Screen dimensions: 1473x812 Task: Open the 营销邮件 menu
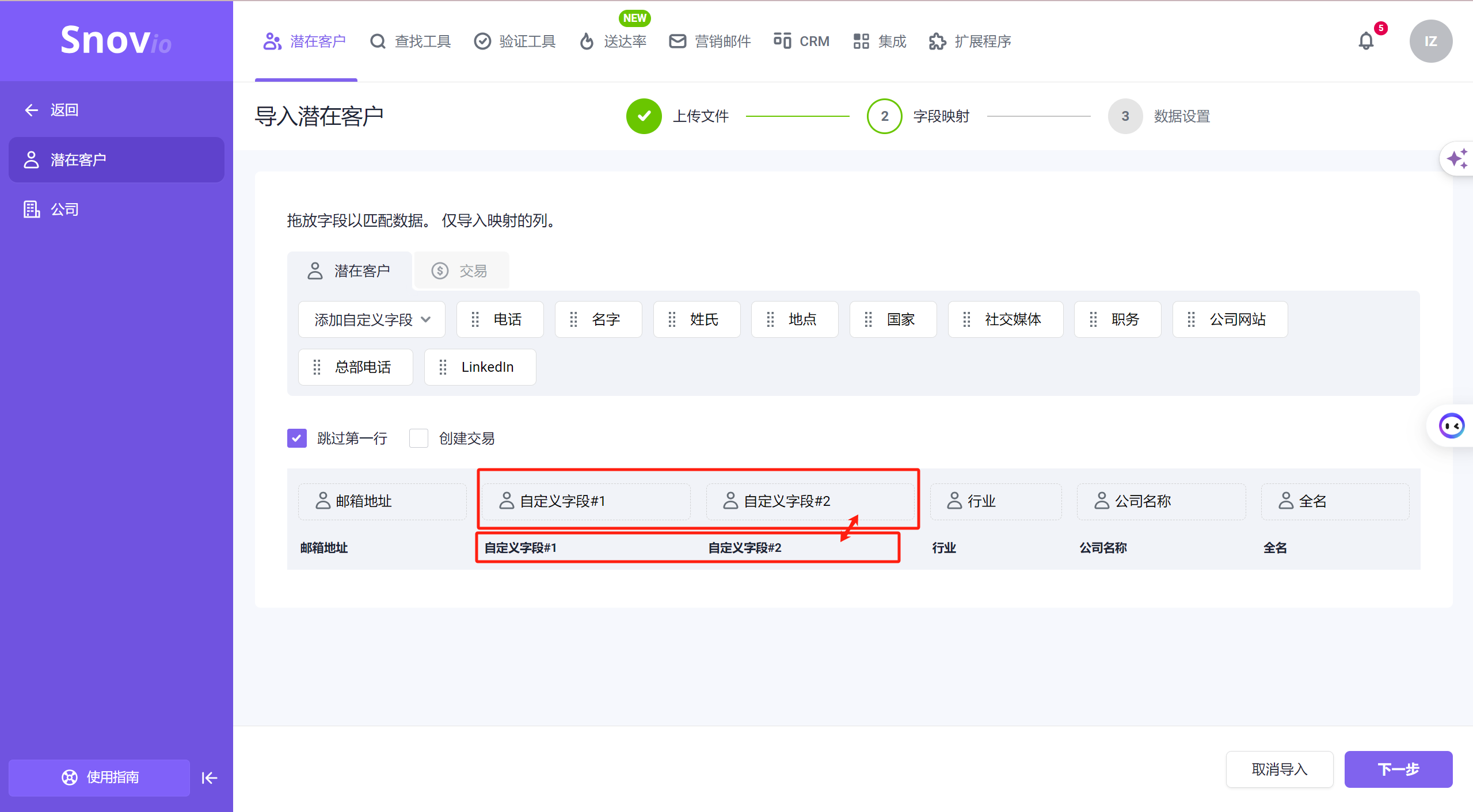(710, 41)
